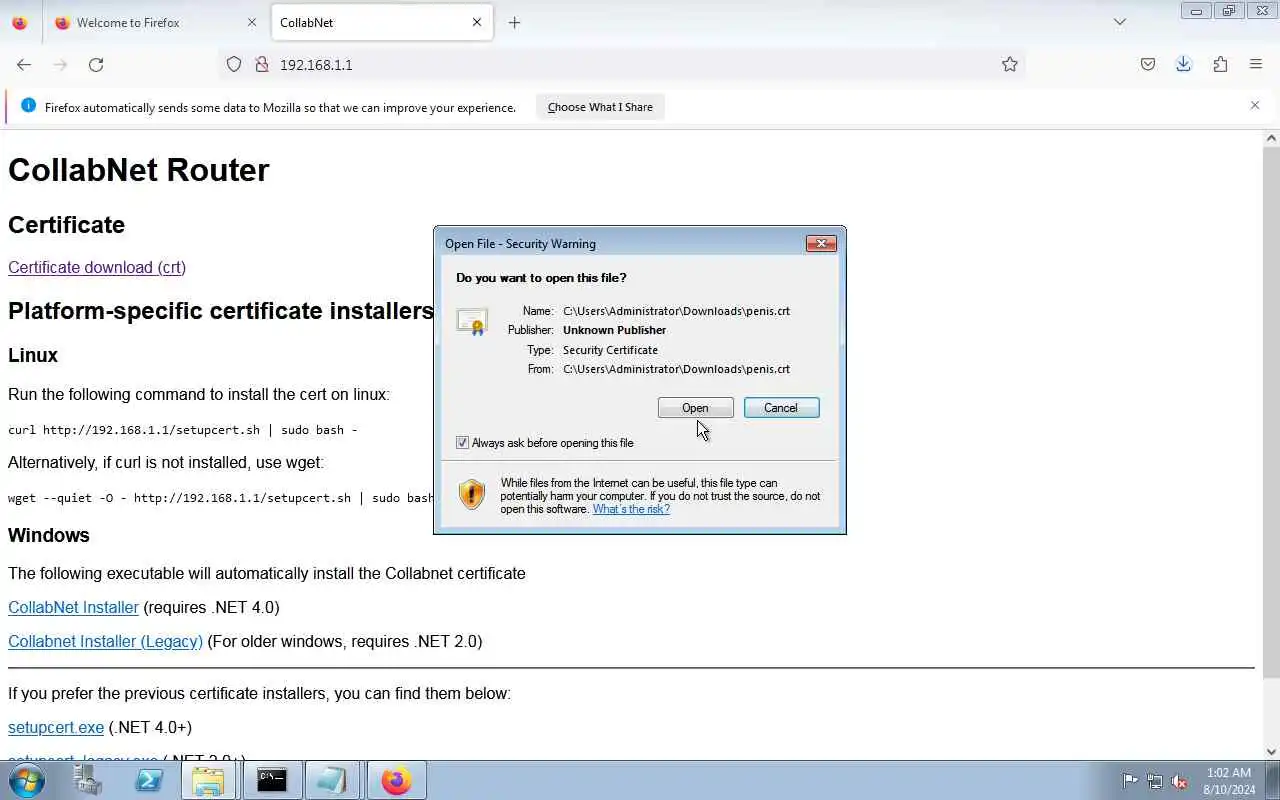Switch to Welcome to Firefox tab
This screenshot has width=1280, height=800.
155,22
